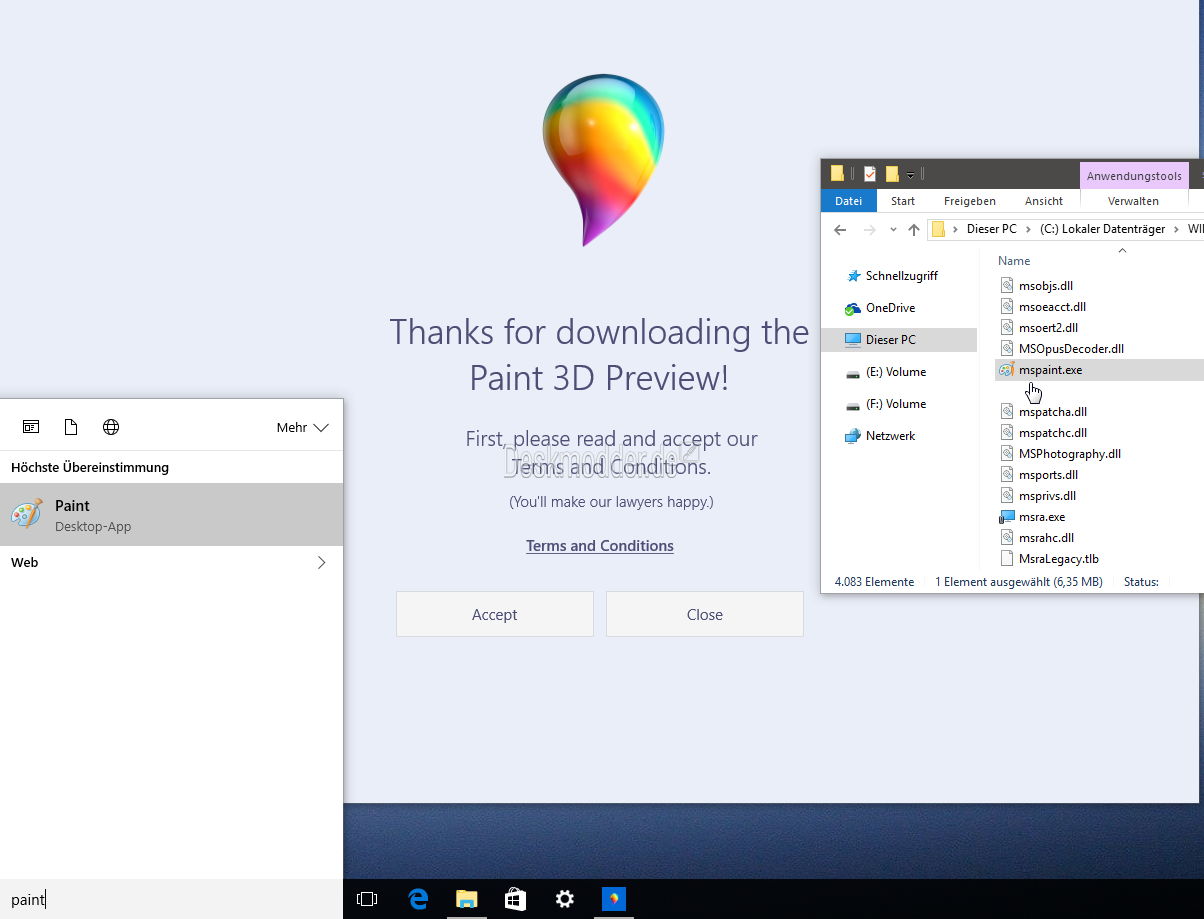Viewport: 1204px width, 919px height.
Task: Click the msobjs.dll file icon
Action: [x=1007, y=286]
